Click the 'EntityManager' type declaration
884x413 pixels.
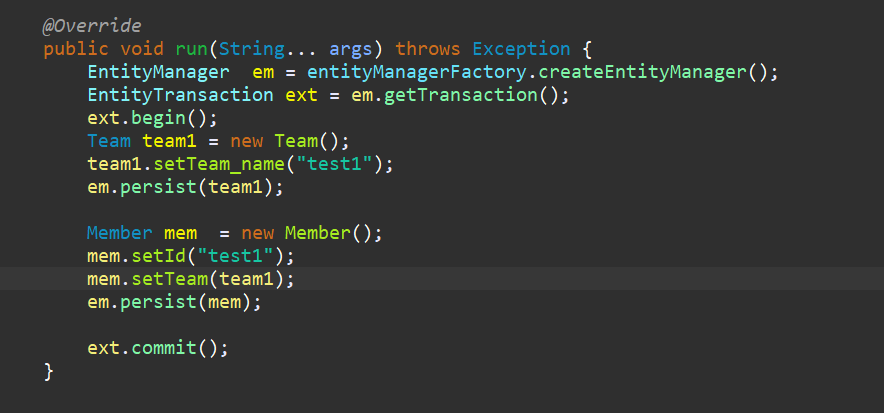click(158, 72)
